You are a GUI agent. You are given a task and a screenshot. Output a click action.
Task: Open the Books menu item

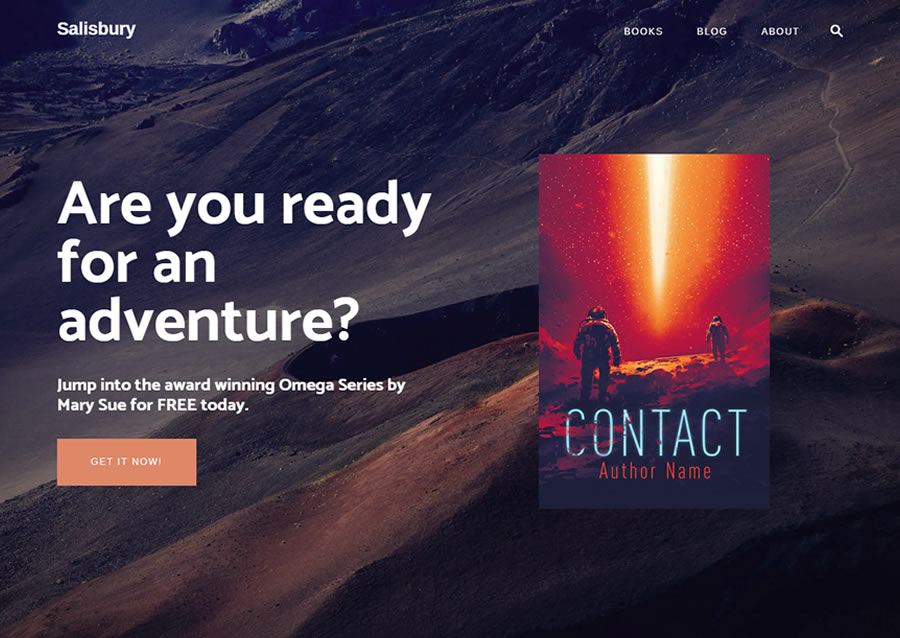(x=643, y=32)
